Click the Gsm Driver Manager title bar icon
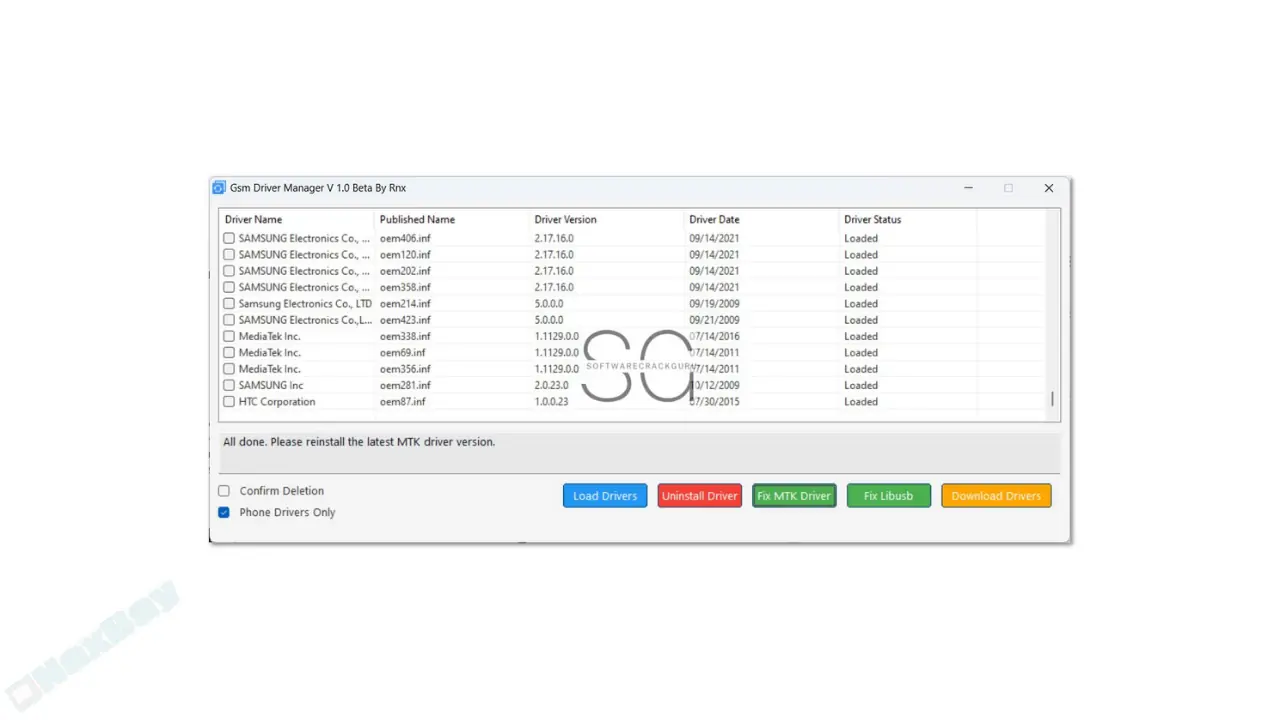This screenshot has width=1280, height=720. (218, 187)
